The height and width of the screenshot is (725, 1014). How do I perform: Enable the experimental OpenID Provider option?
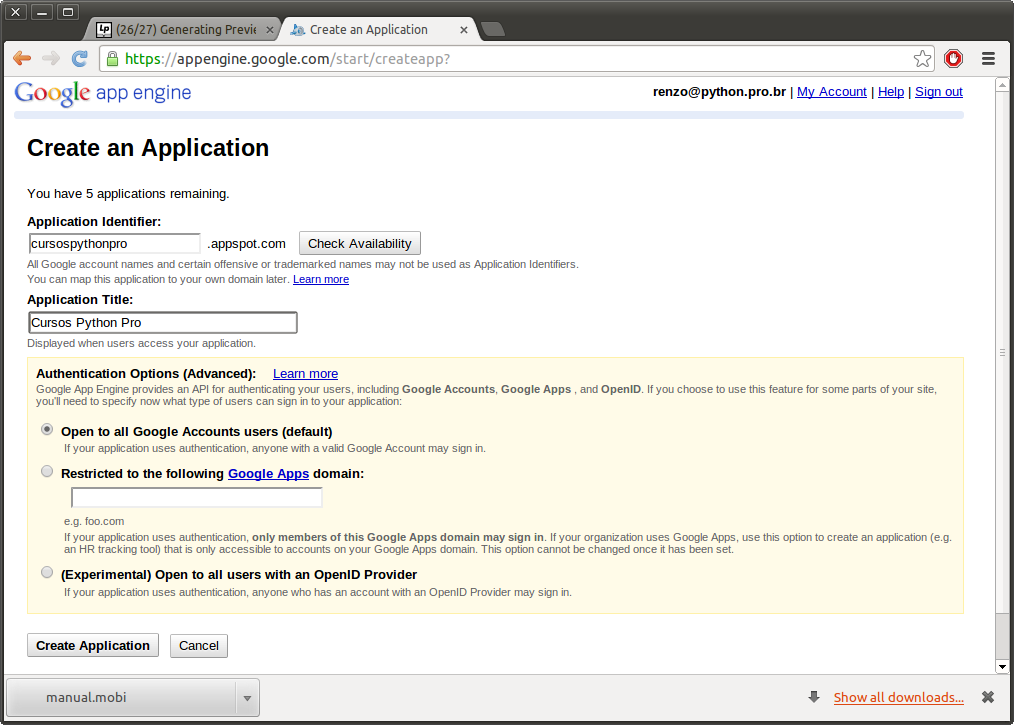(x=47, y=572)
